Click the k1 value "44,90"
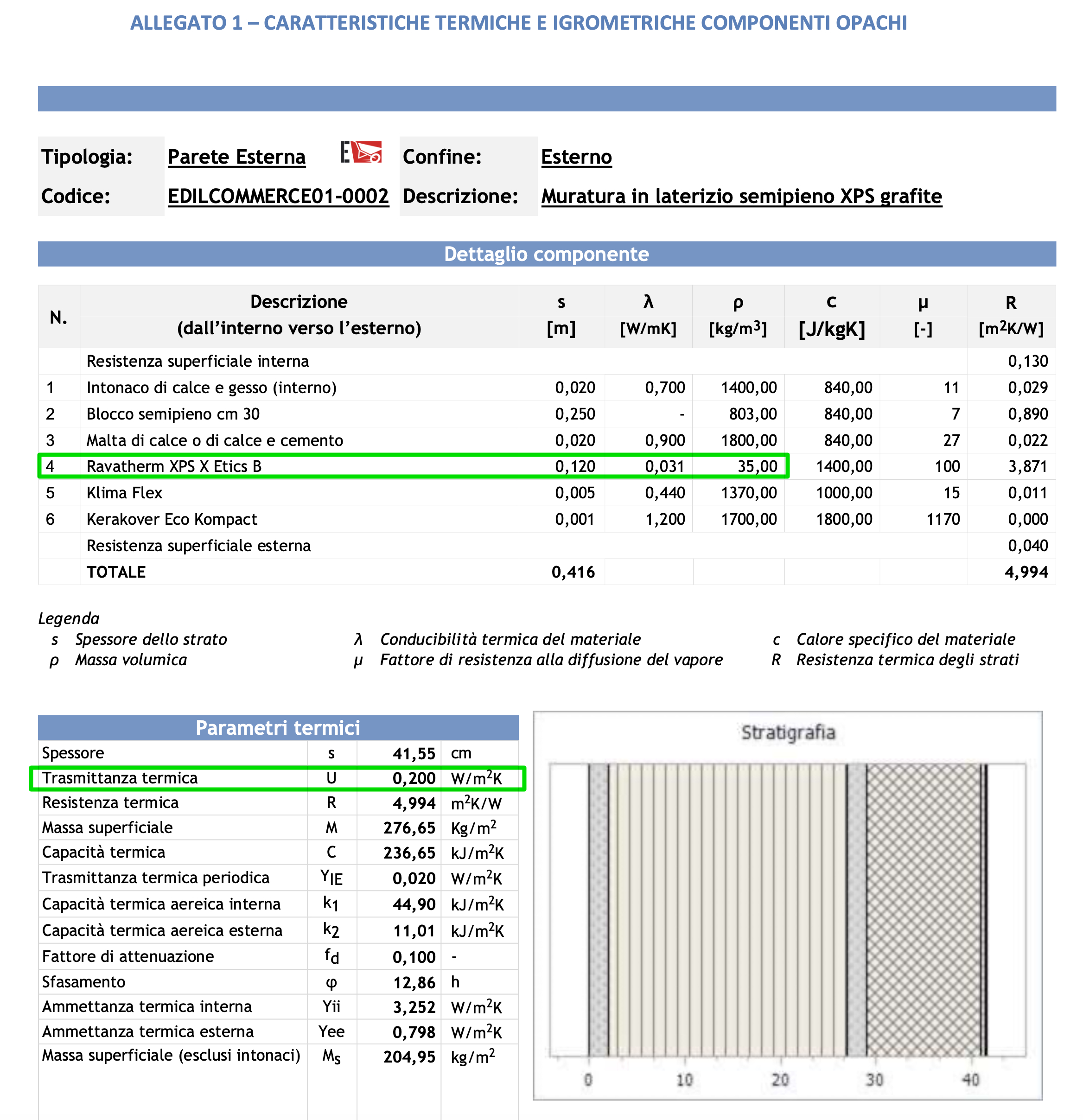Image resolution: width=1083 pixels, height=1120 pixels. (x=414, y=904)
